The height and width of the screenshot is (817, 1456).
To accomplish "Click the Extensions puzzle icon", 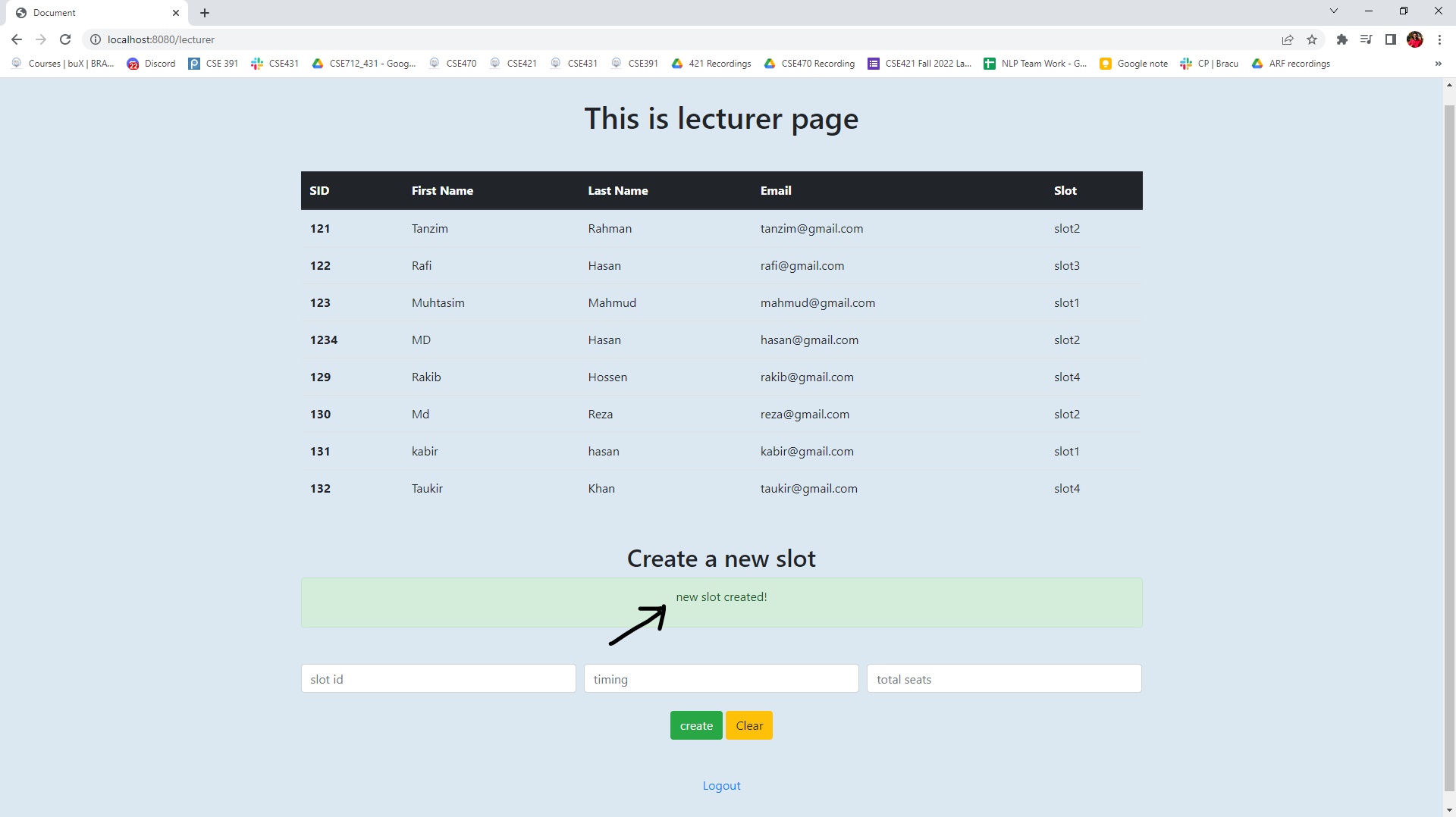I will pyautogui.click(x=1342, y=39).
